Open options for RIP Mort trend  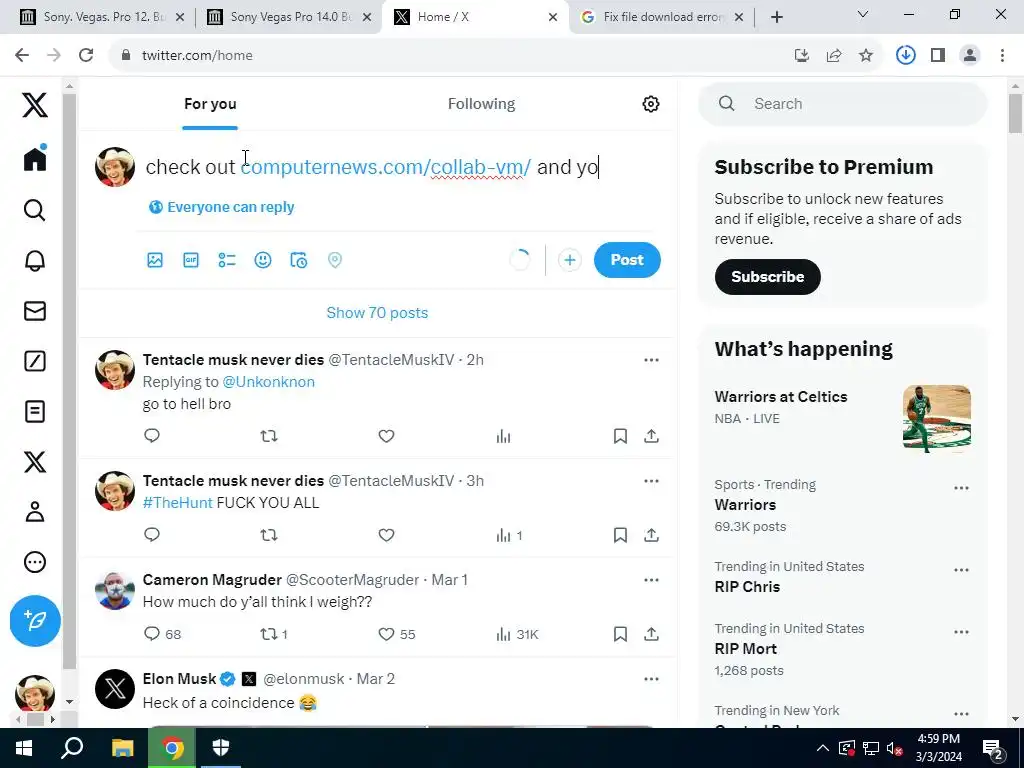pyautogui.click(x=961, y=632)
